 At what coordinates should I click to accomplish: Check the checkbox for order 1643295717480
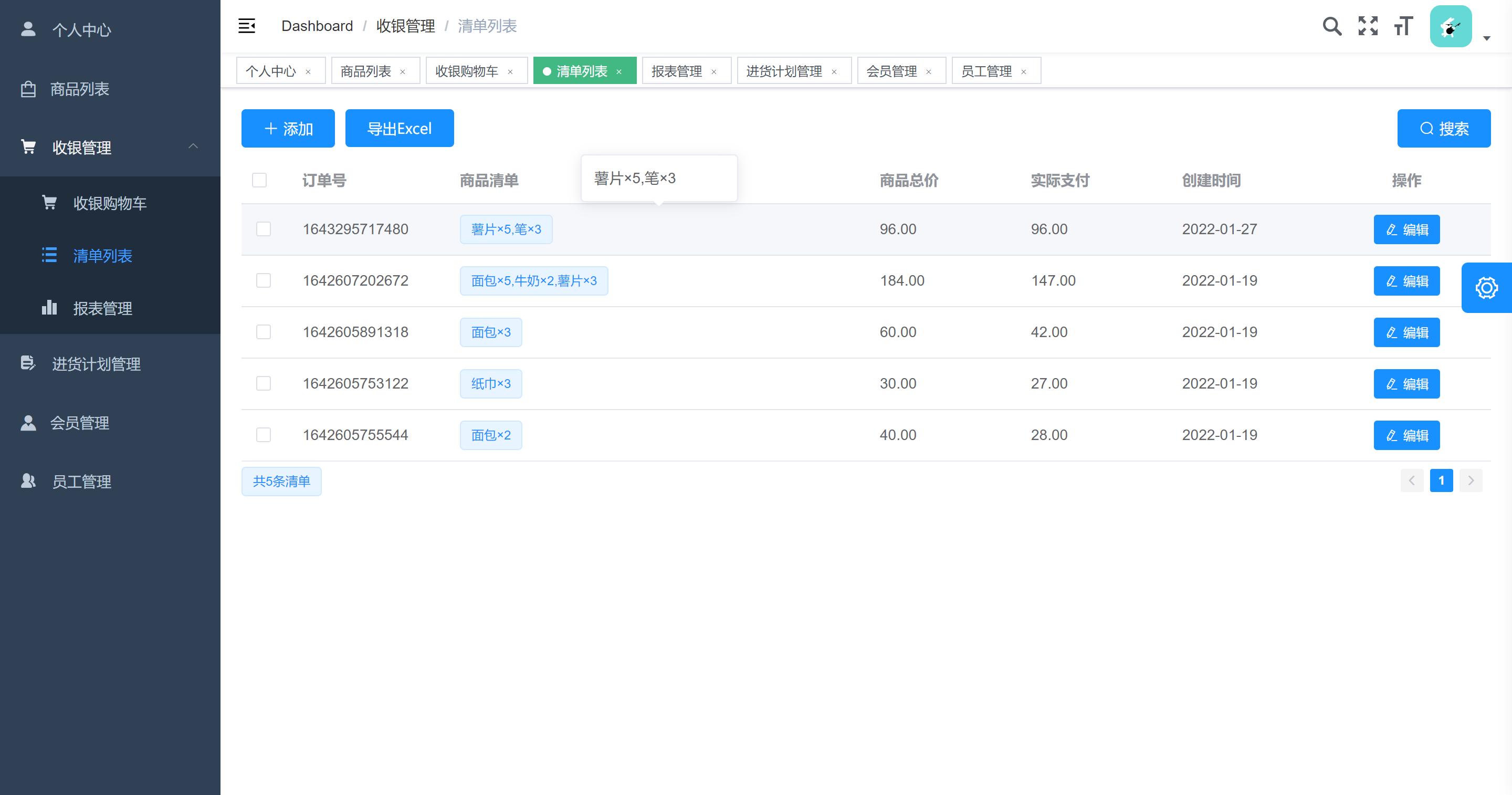tap(263, 229)
